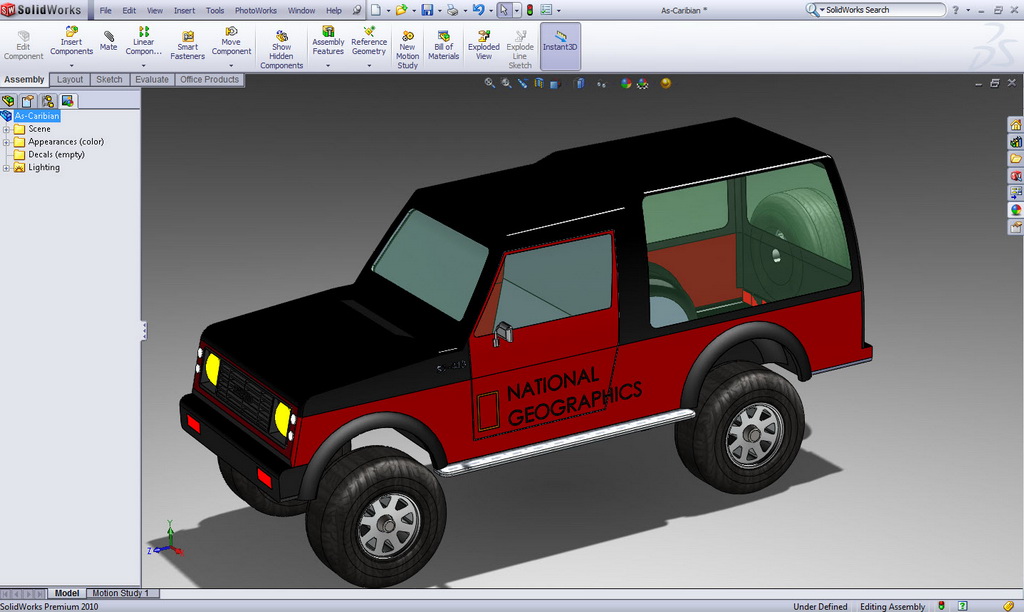Expand the Lighting tree node
Viewport: 1024px width, 612px height.
6,168
